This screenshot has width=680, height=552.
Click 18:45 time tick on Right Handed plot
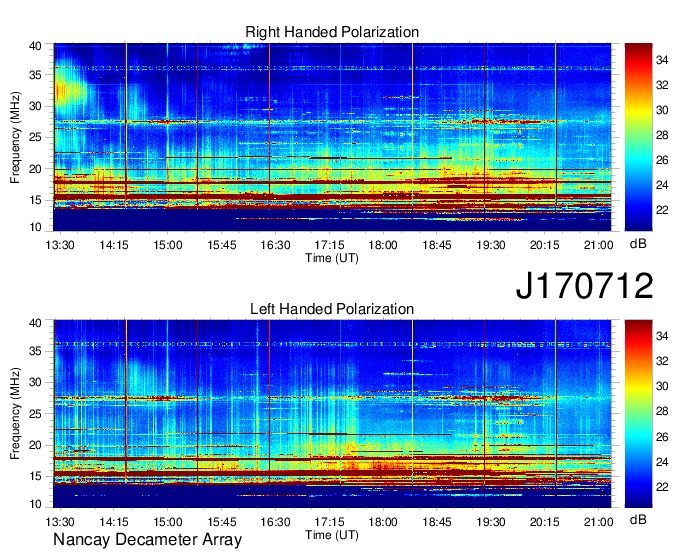[x=437, y=245]
